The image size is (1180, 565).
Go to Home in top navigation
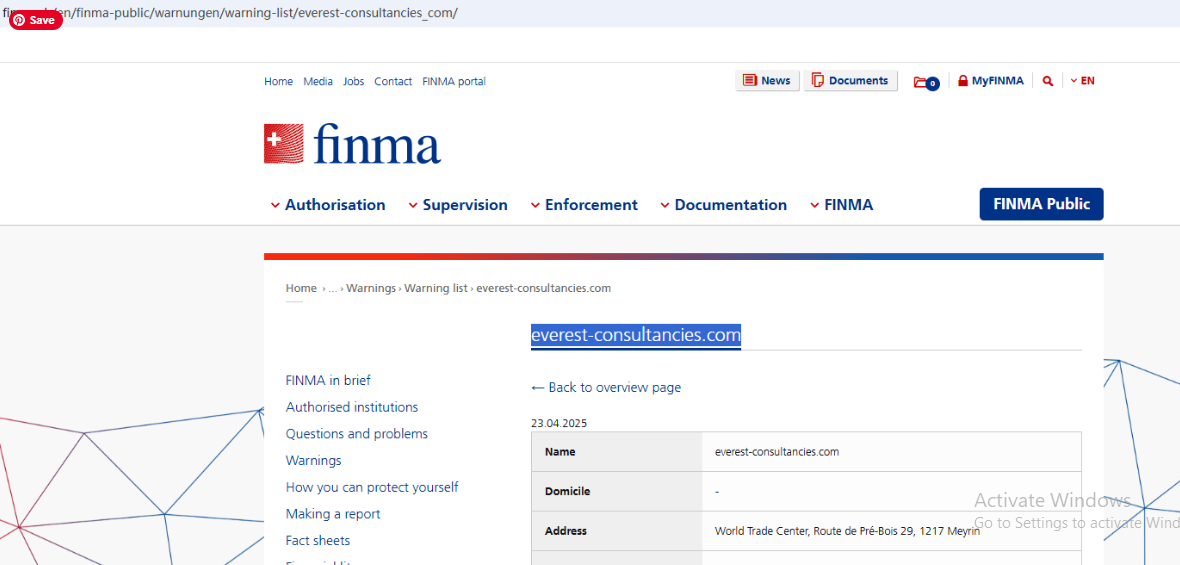[278, 81]
